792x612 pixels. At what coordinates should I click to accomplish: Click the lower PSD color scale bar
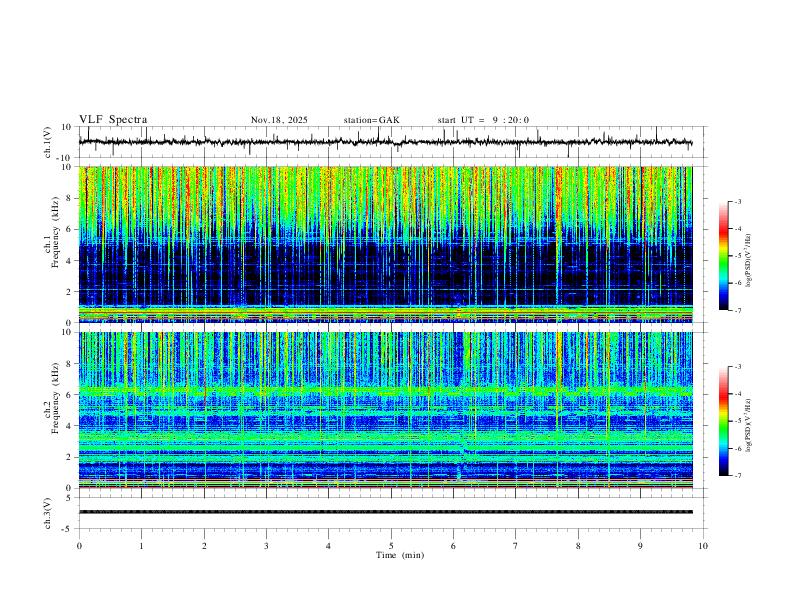click(x=724, y=421)
